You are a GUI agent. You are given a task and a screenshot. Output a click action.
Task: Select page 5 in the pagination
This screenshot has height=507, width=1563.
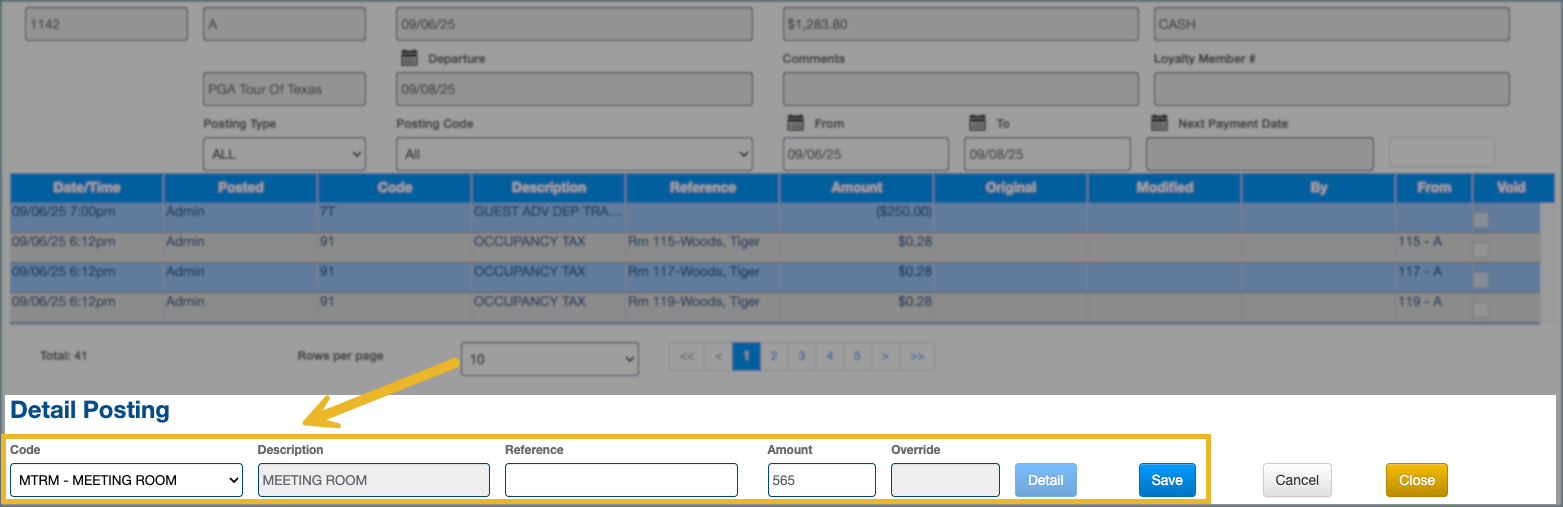click(x=857, y=356)
